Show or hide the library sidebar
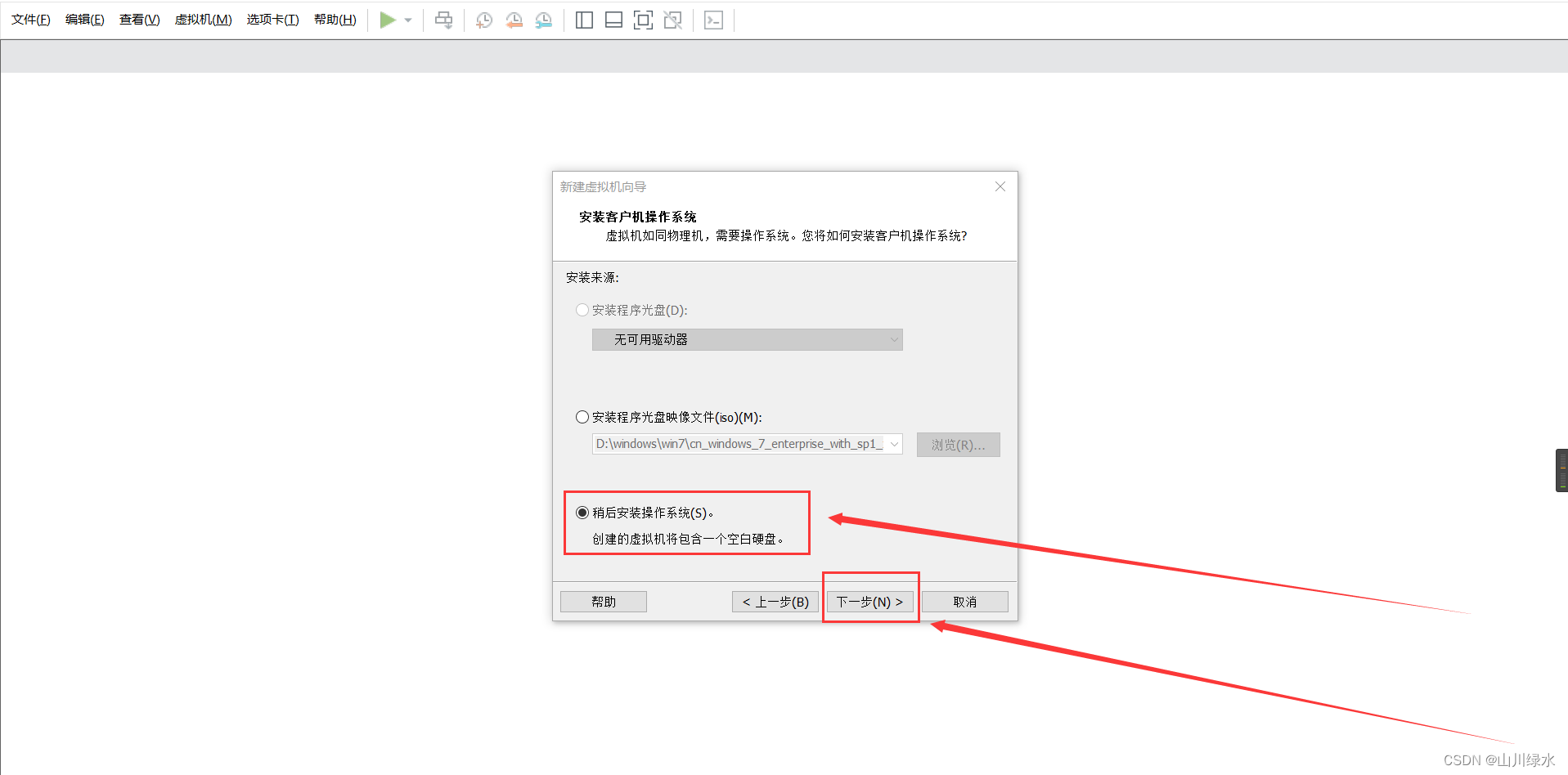Viewport: 1568px width, 775px height. tap(584, 20)
